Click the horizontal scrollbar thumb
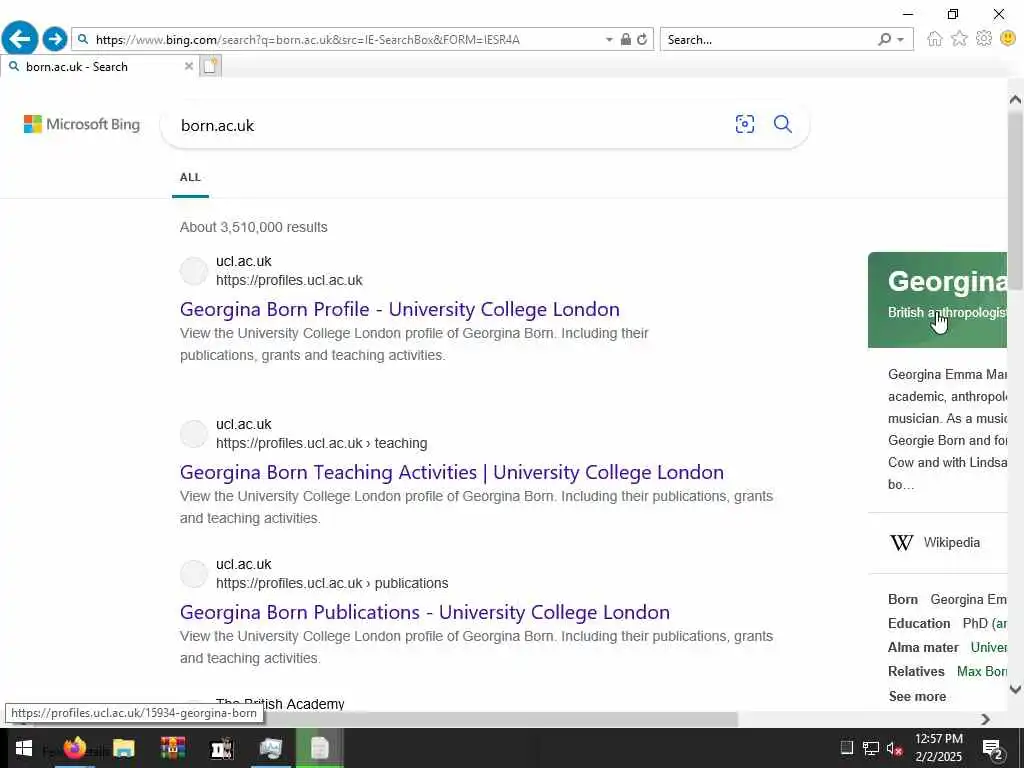The width and height of the screenshot is (1024, 768). tap(500, 719)
